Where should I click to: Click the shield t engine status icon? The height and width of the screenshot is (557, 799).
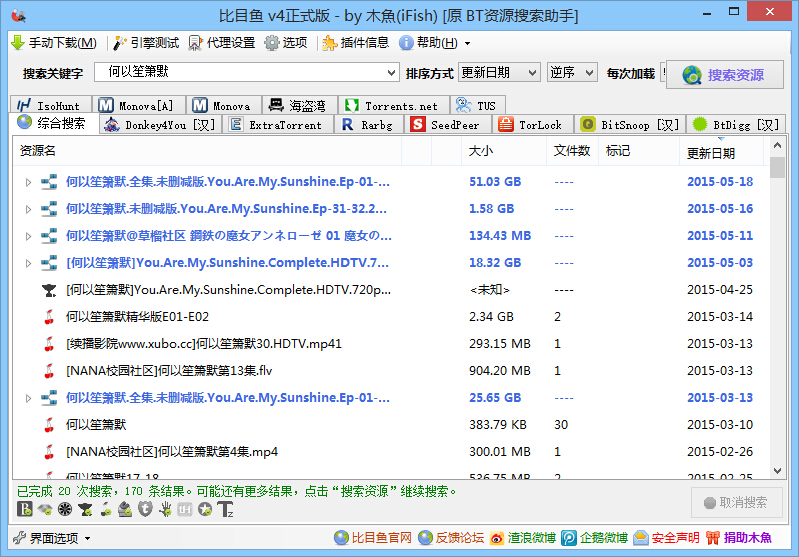[x=145, y=509]
